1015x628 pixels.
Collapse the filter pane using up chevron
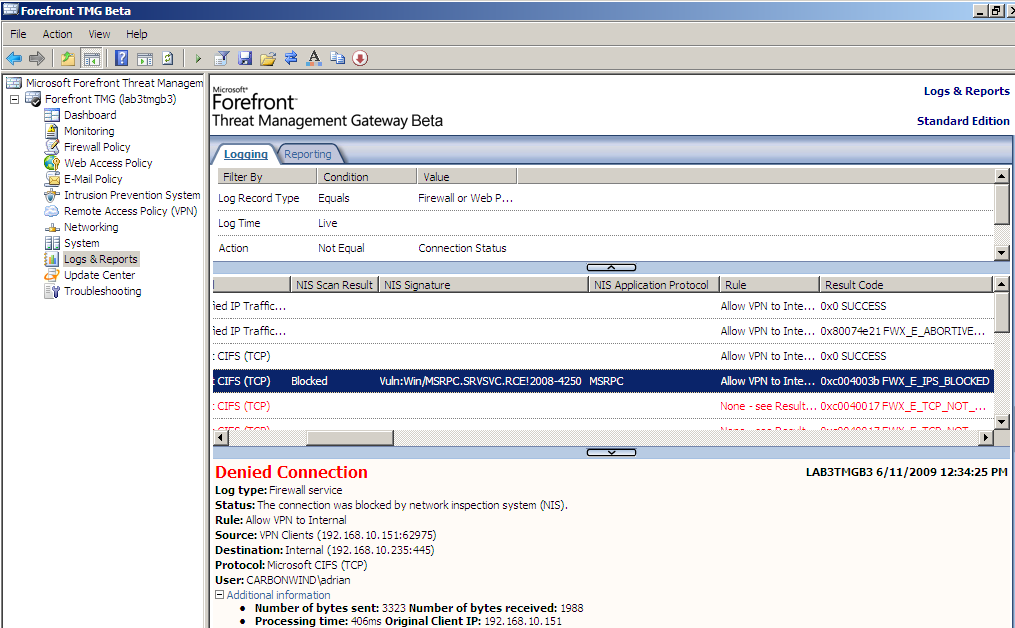611,267
